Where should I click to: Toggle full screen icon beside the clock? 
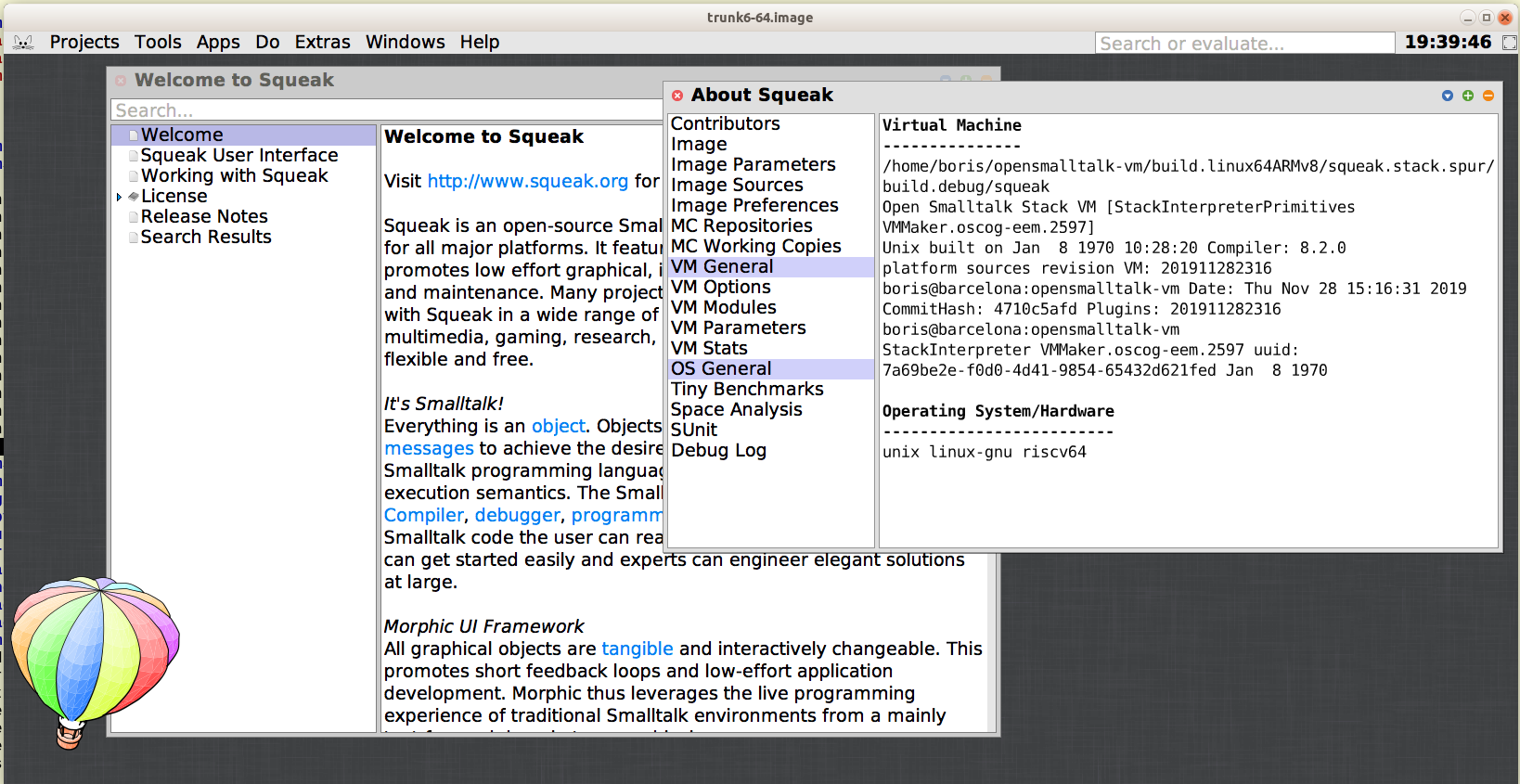tap(1510, 43)
